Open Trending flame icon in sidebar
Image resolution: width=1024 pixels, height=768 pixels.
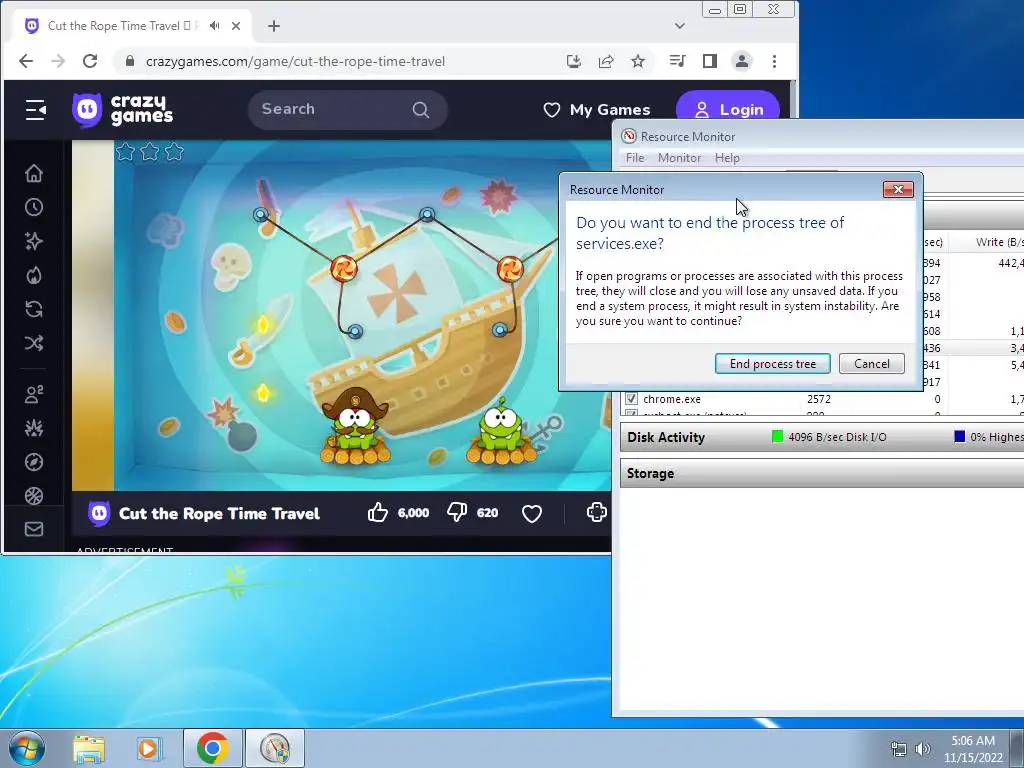pyautogui.click(x=34, y=275)
